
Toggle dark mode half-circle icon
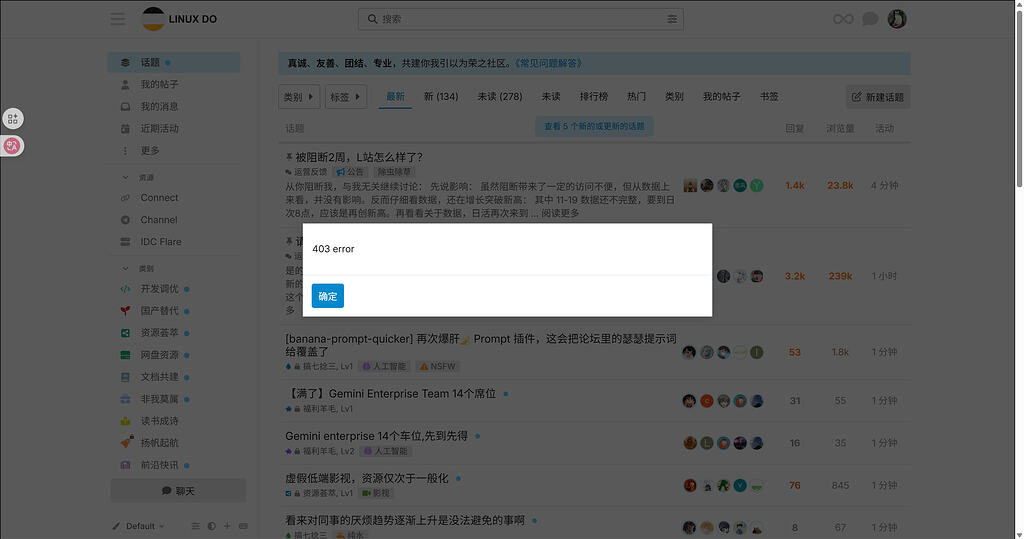(x=212, y=526)
